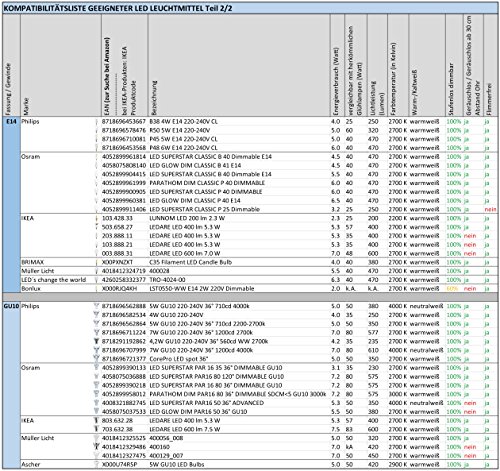500x471 pixels.
Task: Select EAN '8718696453667'
Action: [124, 121]
